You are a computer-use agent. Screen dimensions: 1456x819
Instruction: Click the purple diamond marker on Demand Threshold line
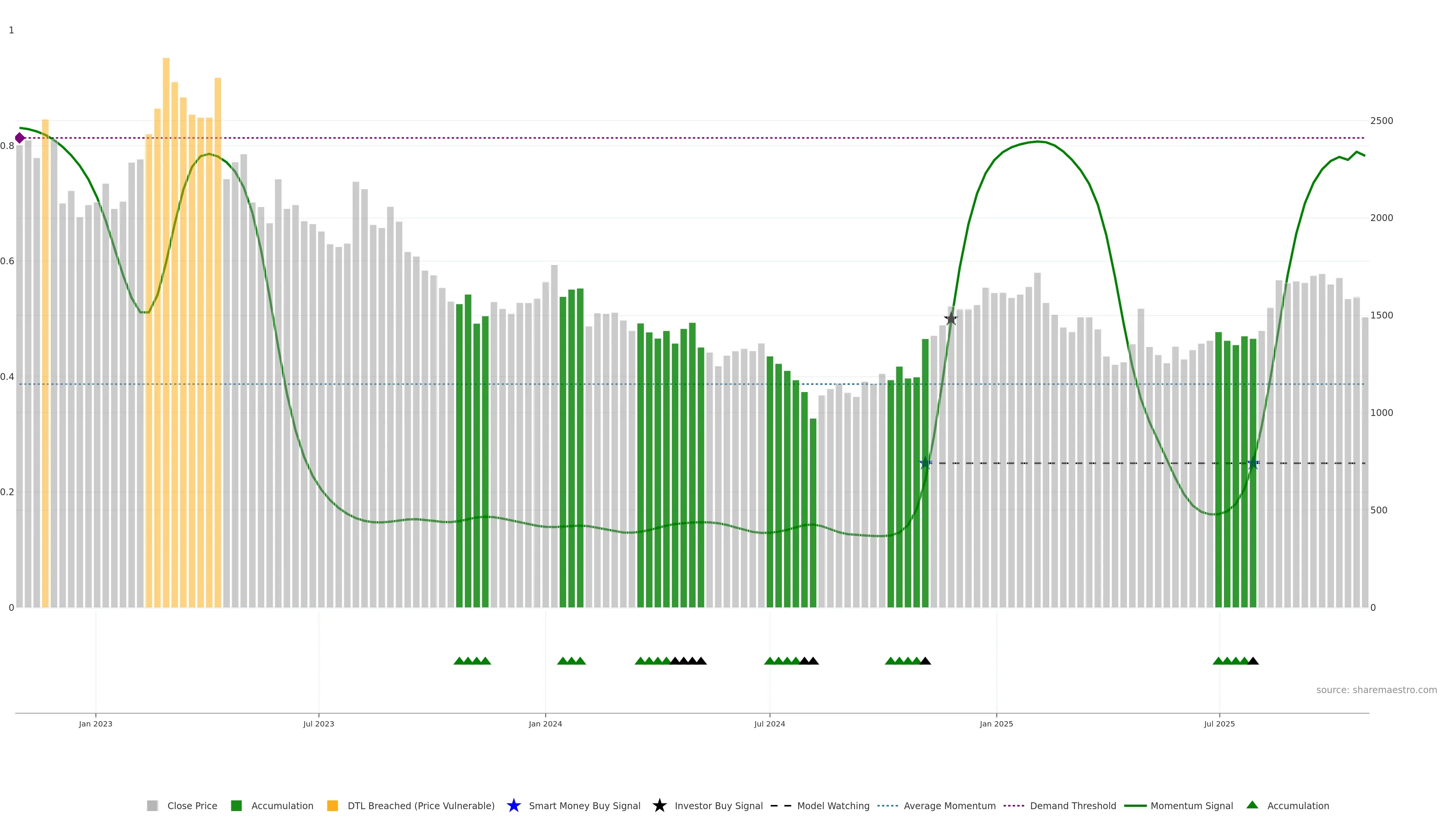[20, 138]
